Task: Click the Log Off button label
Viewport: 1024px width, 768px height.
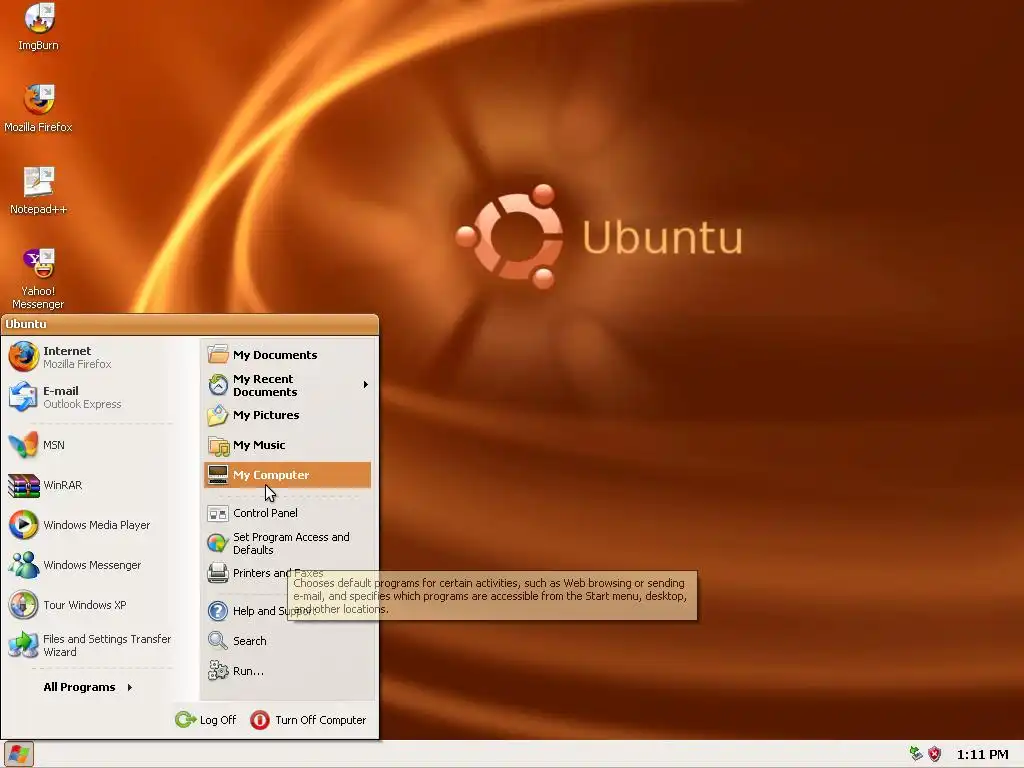Action: 218,720
